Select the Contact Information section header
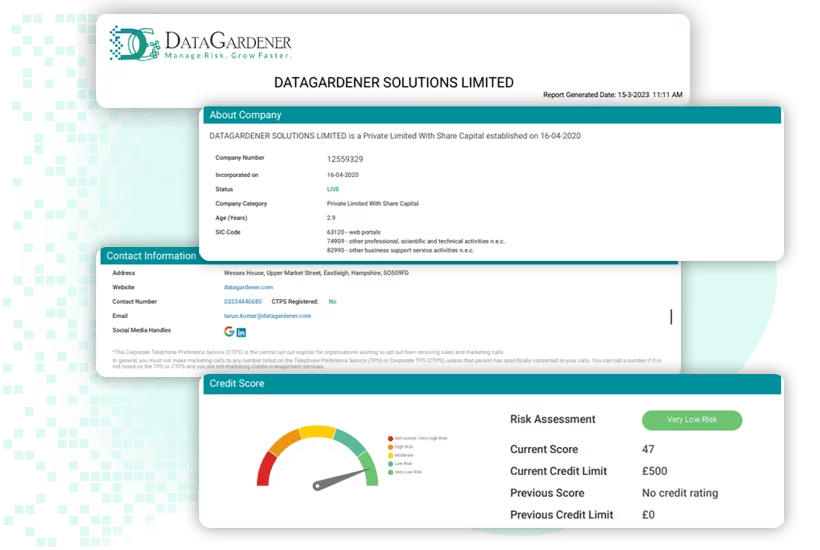 pos(151,256)
